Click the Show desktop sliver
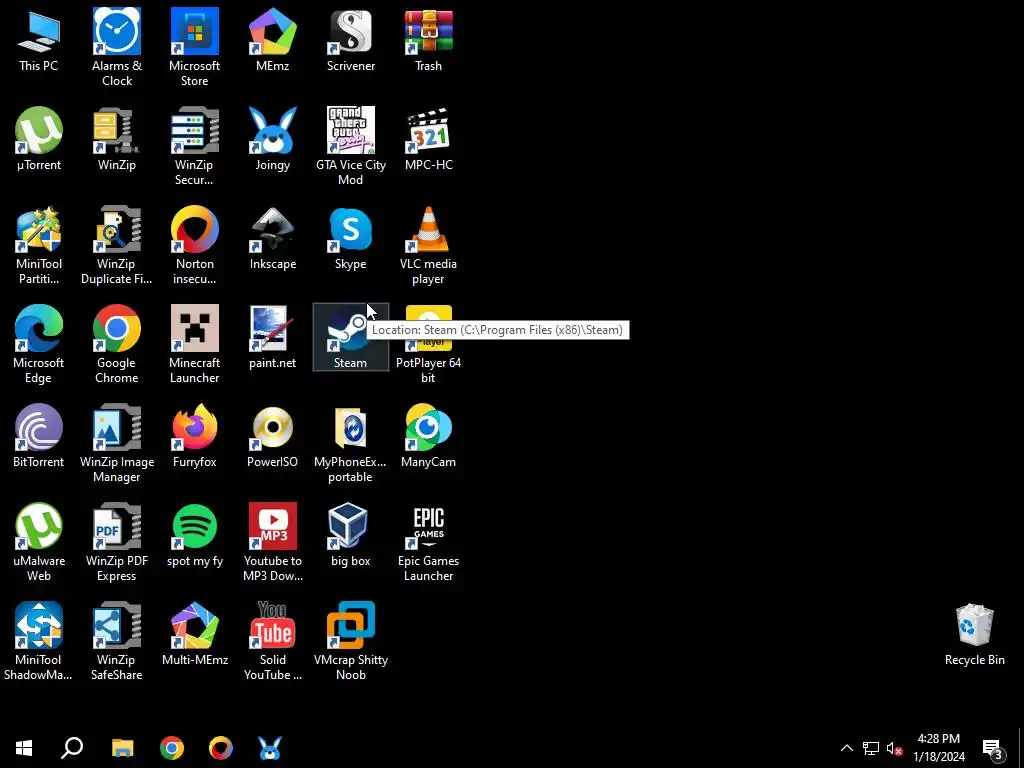Viewport: 1024px width, 768px height. pos(1020,748)
